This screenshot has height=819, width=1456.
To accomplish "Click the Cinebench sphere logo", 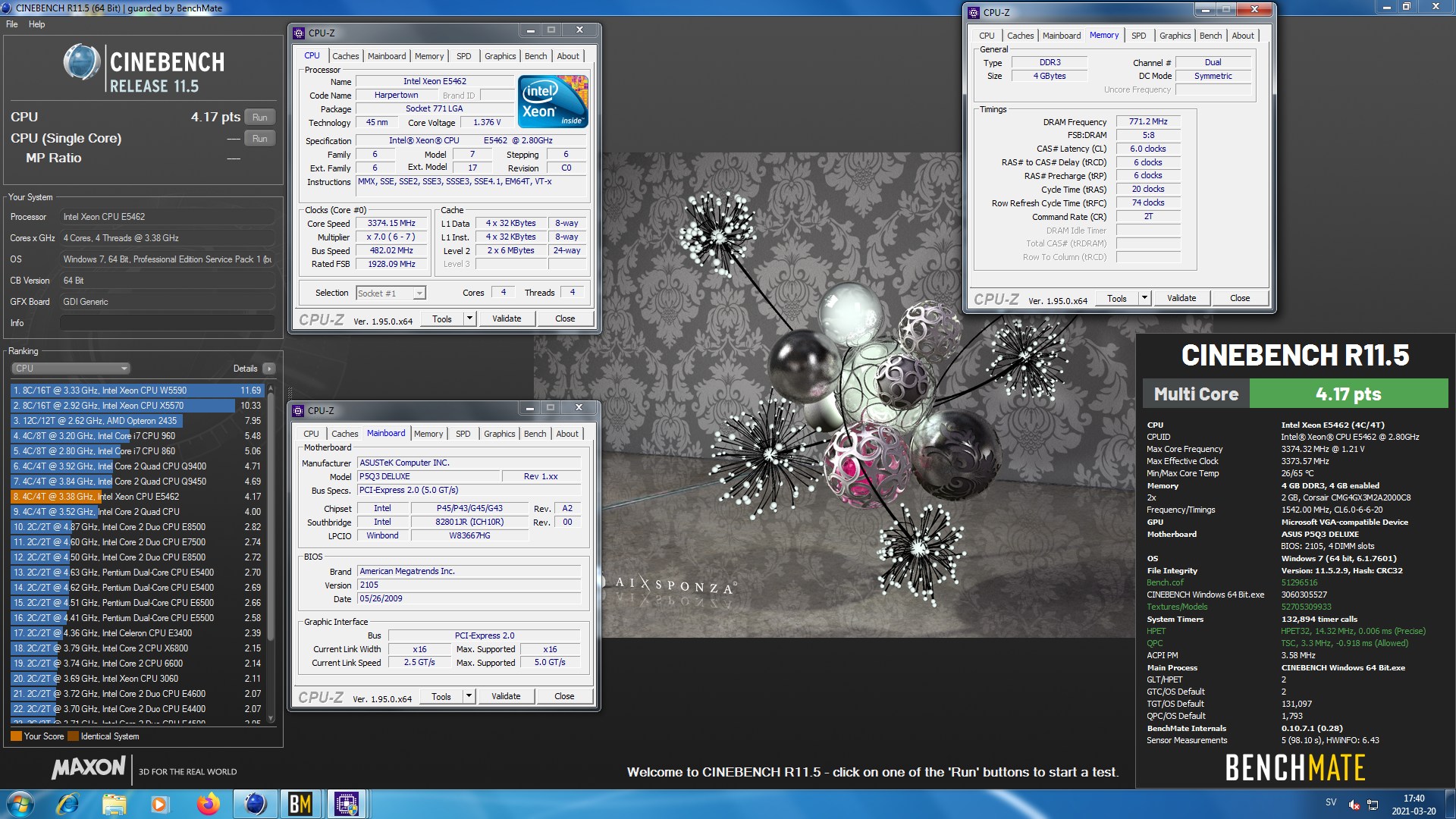I will tap(82, 62).
